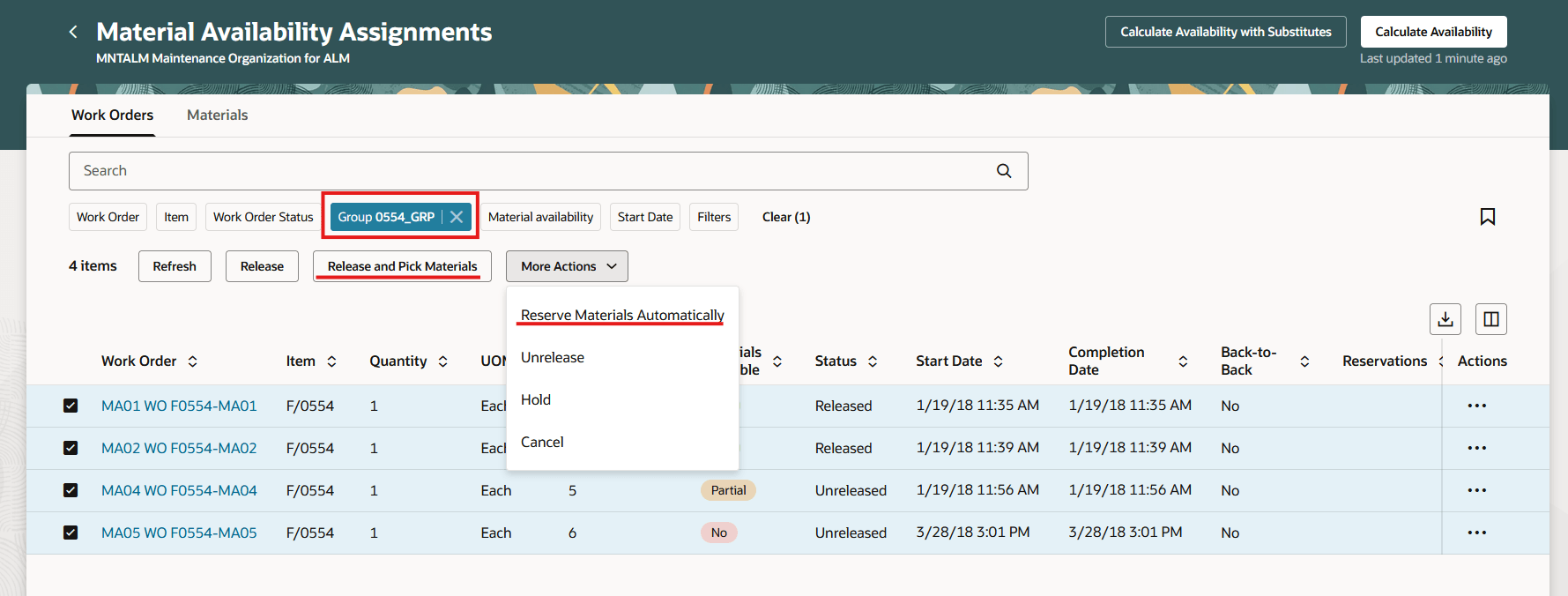Viewport: 1568px width, 596px height.
Task: Open work order MA04 WO F0554-MA04
Action: tap(179, 490)
